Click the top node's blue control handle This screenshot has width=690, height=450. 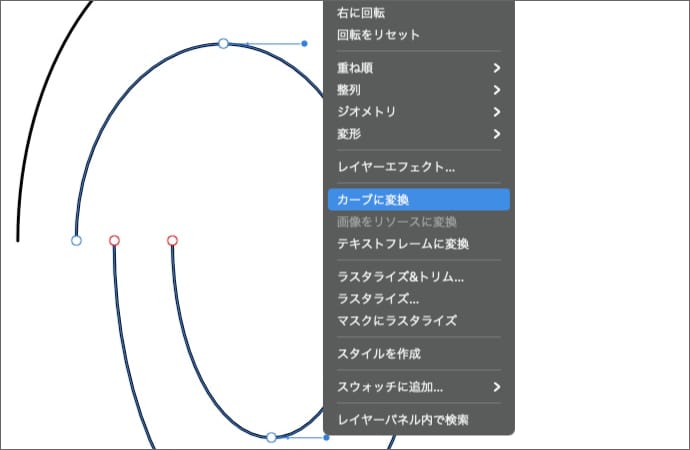pyautogui.click(x=304, y=44)
